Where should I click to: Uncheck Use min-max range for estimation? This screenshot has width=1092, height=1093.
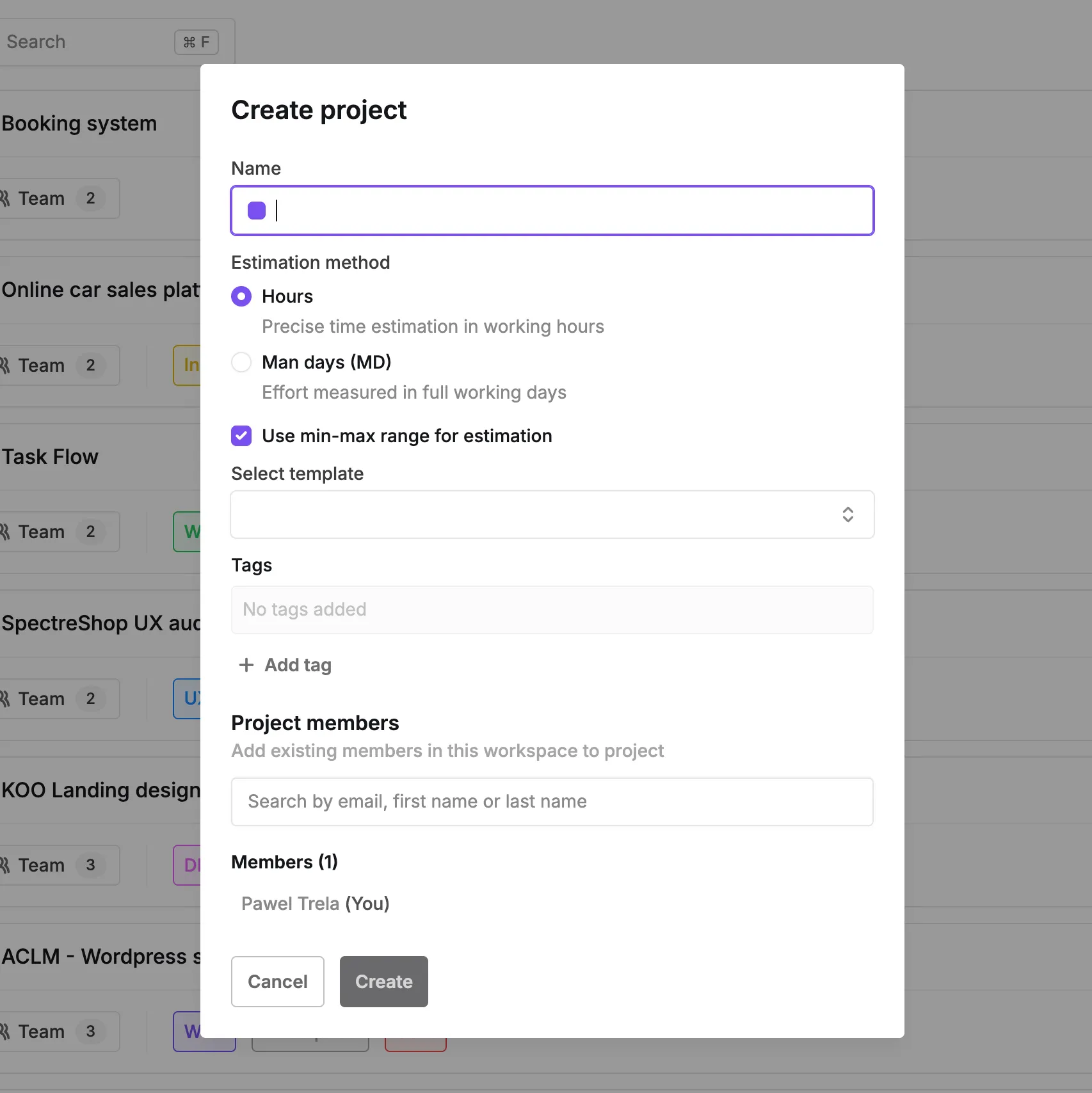pyautogui.click(x=241, y=436)
